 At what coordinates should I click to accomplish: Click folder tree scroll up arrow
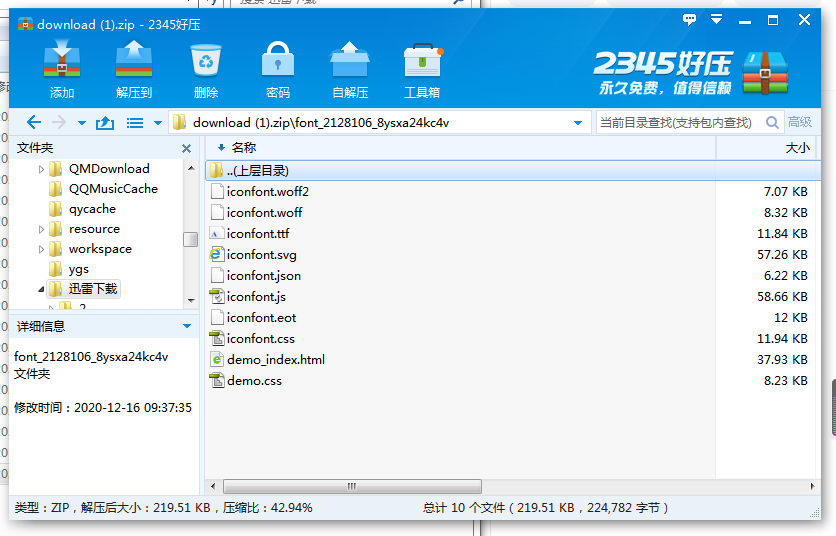[191, 168]
